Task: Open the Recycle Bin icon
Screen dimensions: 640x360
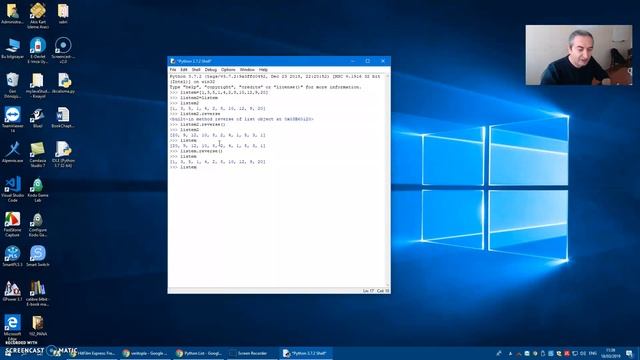Action: [x=12, y=85]
